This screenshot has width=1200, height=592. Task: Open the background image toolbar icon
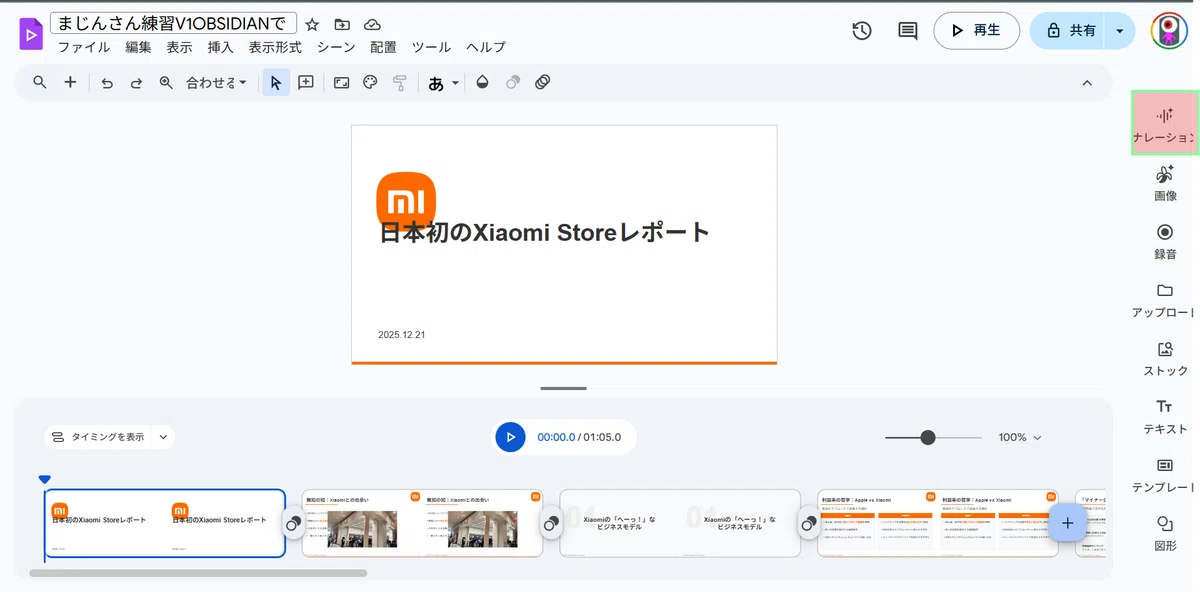(341, 83)
